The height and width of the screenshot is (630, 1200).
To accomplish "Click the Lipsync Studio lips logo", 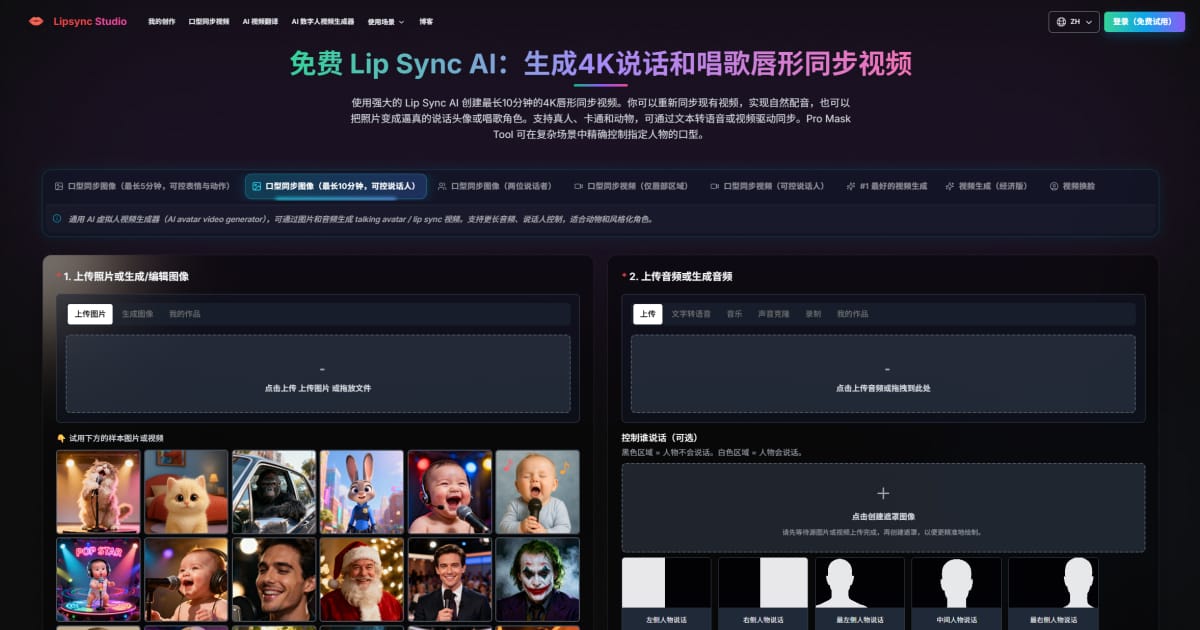I will click(x=36, y=21).
